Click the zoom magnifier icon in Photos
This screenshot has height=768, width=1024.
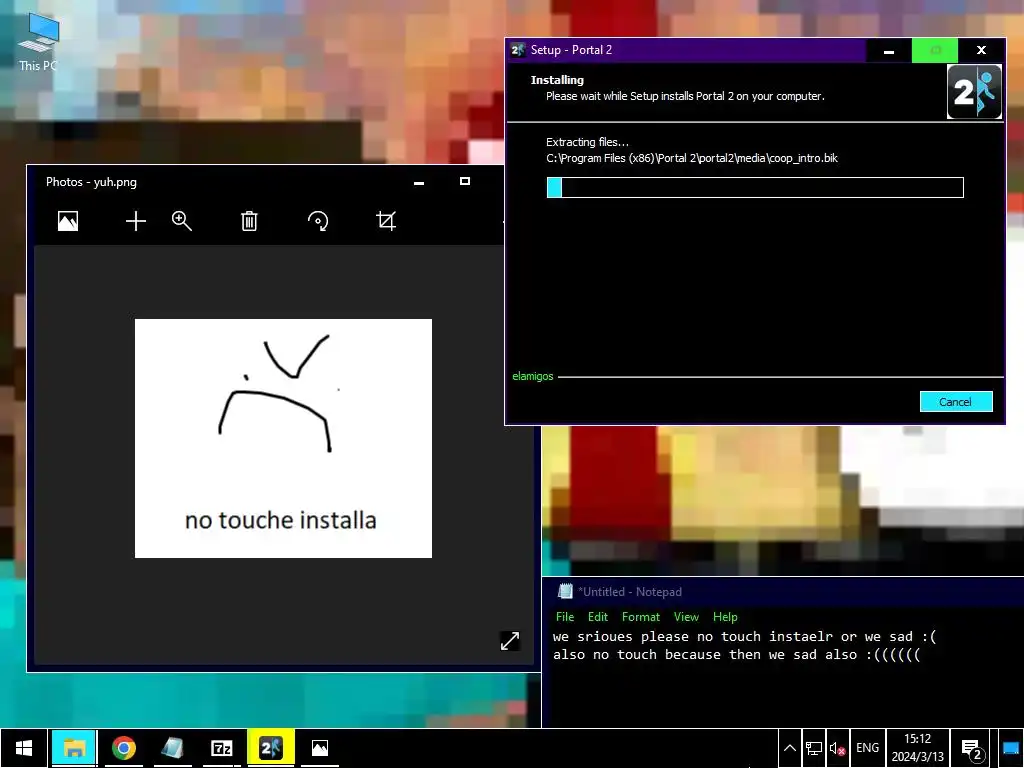pos(182,221)
